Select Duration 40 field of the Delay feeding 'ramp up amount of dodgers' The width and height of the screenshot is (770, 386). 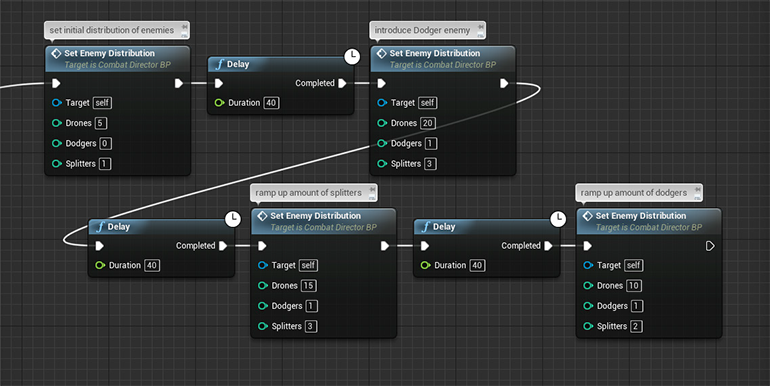[477, 265]
